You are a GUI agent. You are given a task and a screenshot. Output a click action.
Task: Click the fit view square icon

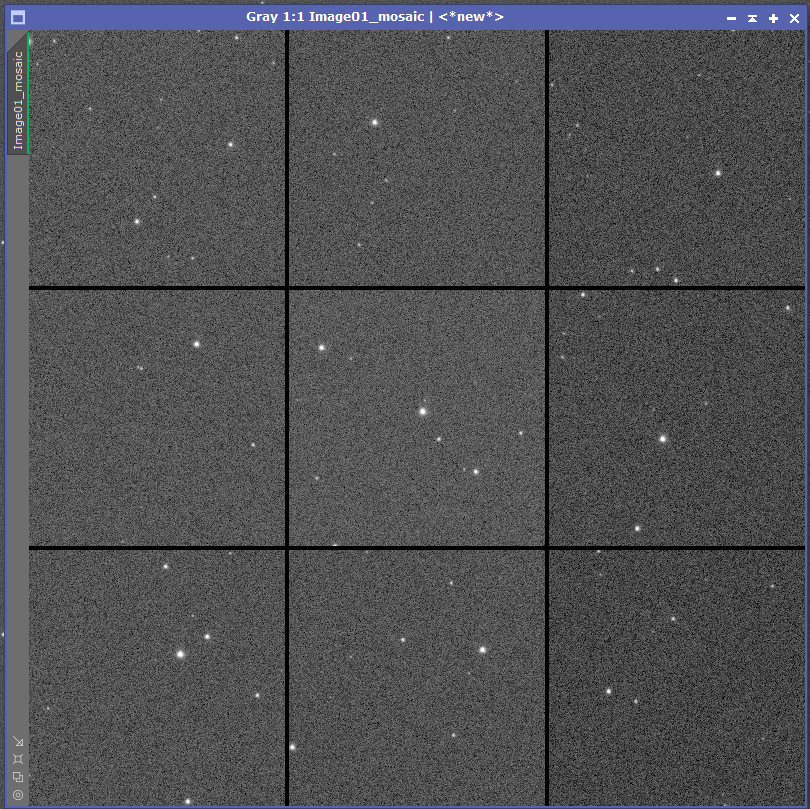coord(18,759)
